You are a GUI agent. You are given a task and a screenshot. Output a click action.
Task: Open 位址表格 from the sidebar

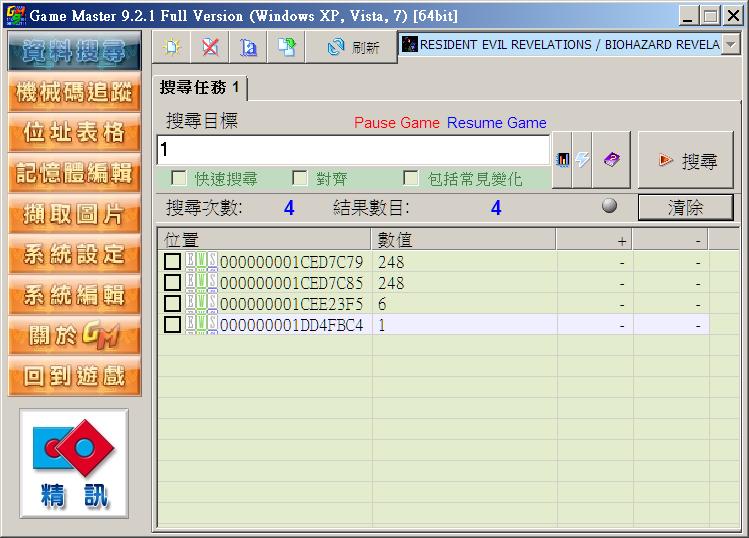74,132
